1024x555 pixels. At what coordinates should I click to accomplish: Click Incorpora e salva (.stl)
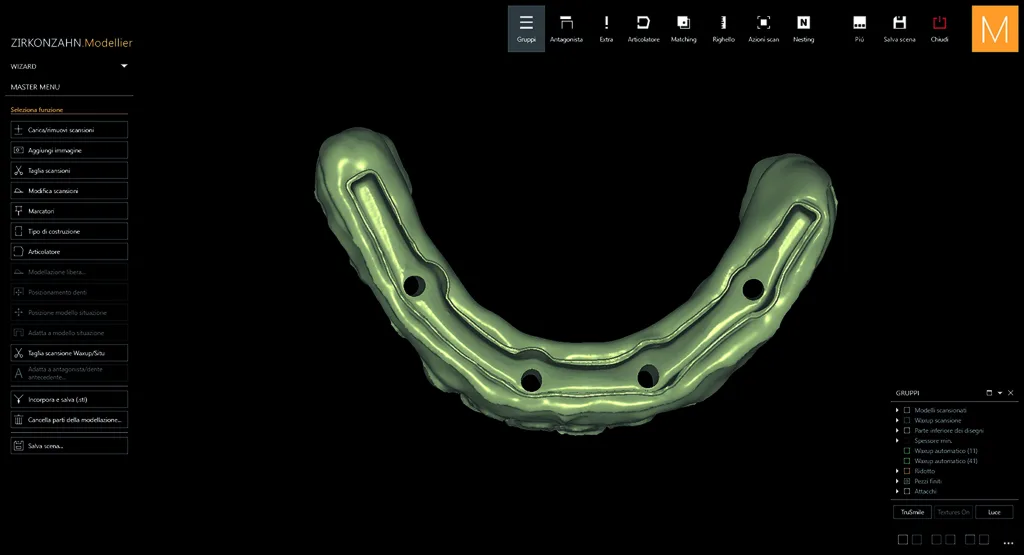coord(69,399)
